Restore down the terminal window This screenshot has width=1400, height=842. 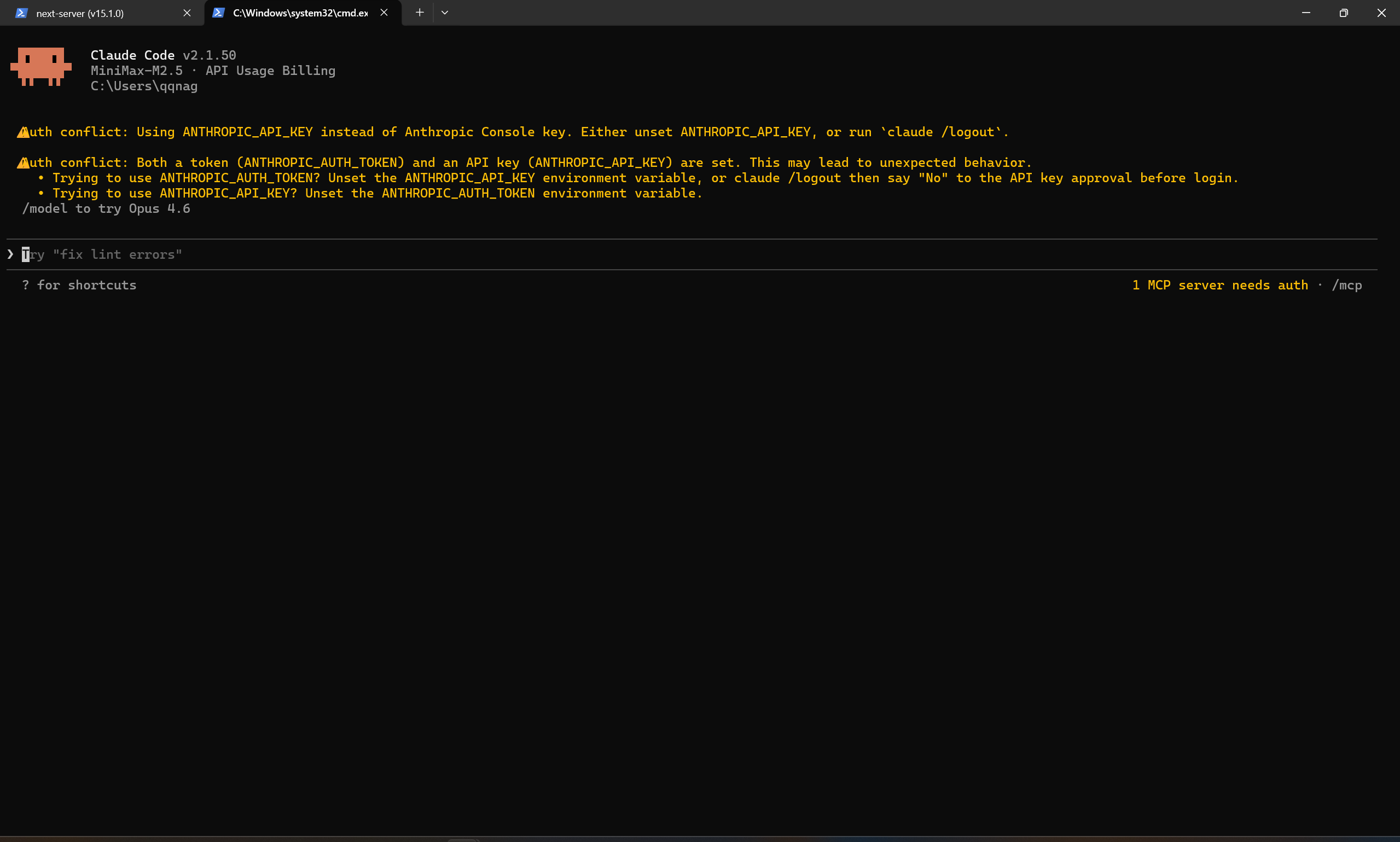tap(1343, 13)
